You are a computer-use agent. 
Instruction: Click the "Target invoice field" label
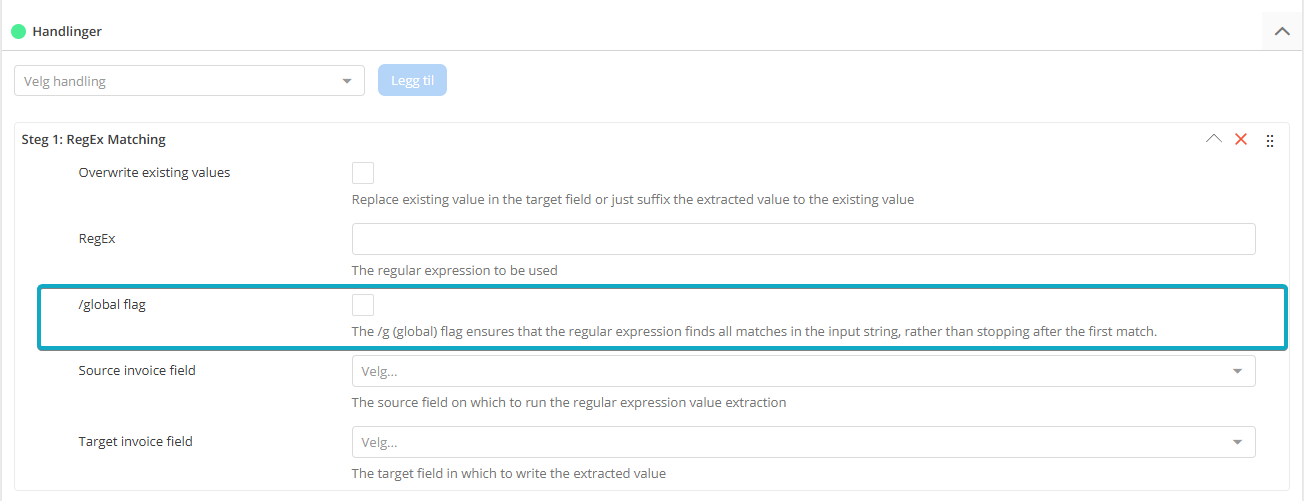pos(136,441)
